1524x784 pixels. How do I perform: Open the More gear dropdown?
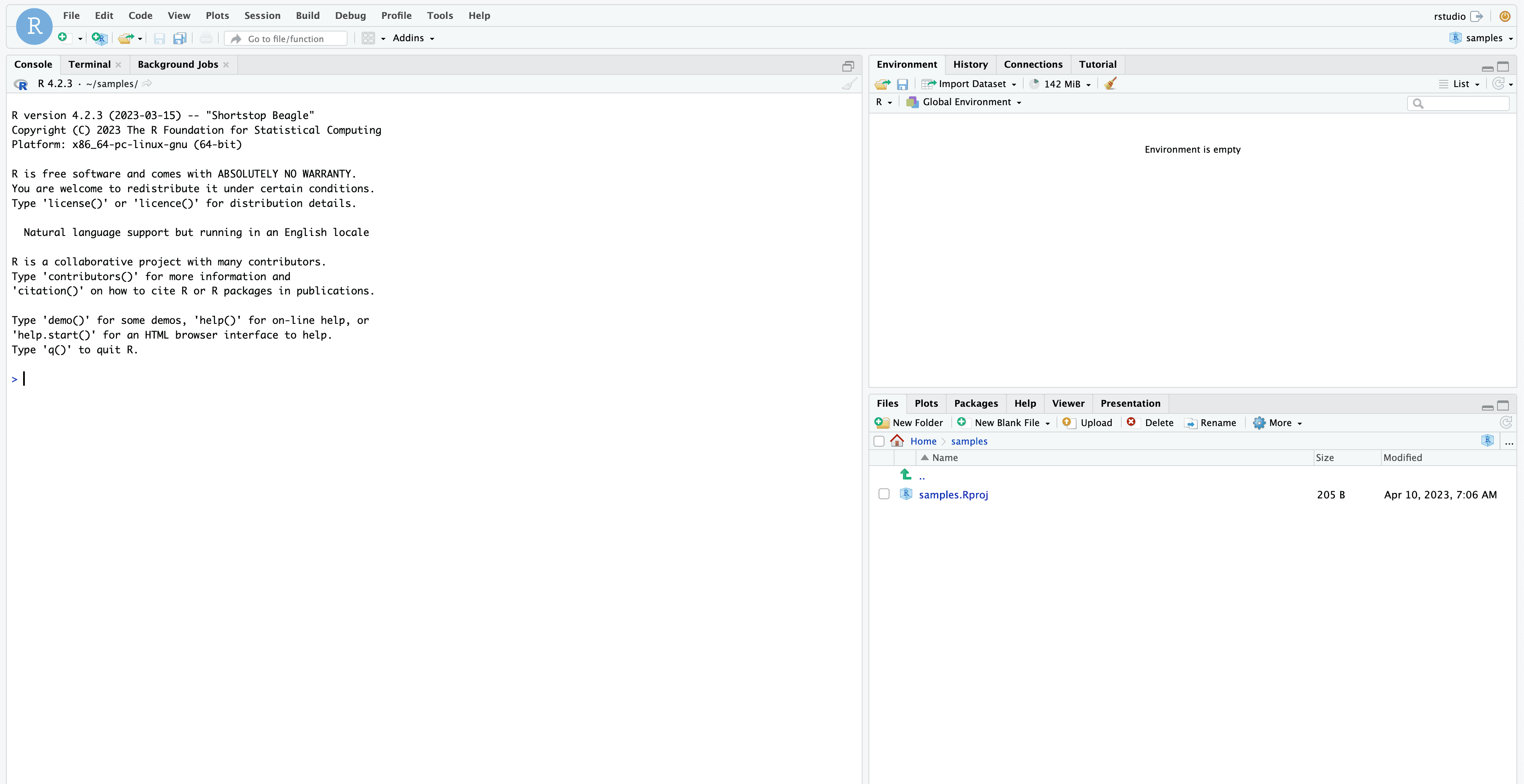coord(1278,423)
